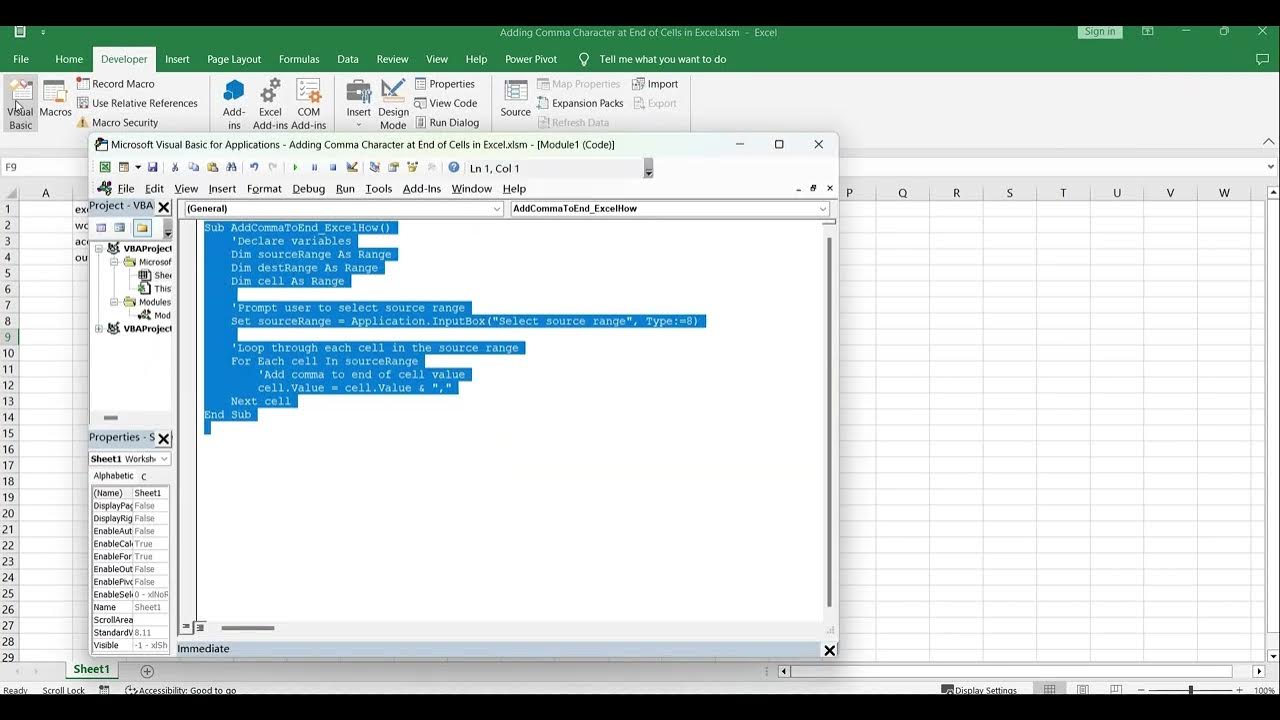Open Project Explorer from the VBA toolbar

pyautogui.click(x=374, y=167)
